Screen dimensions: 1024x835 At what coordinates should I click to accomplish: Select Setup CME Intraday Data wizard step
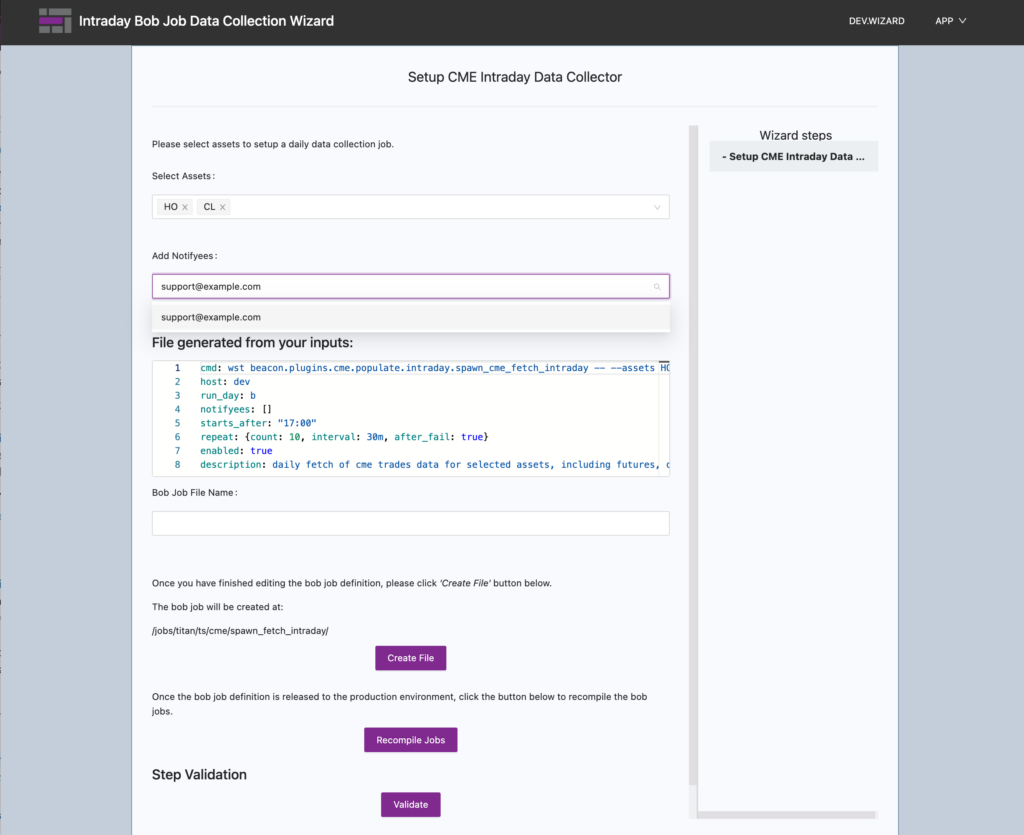pyautogui.click(x=793, y=157)
